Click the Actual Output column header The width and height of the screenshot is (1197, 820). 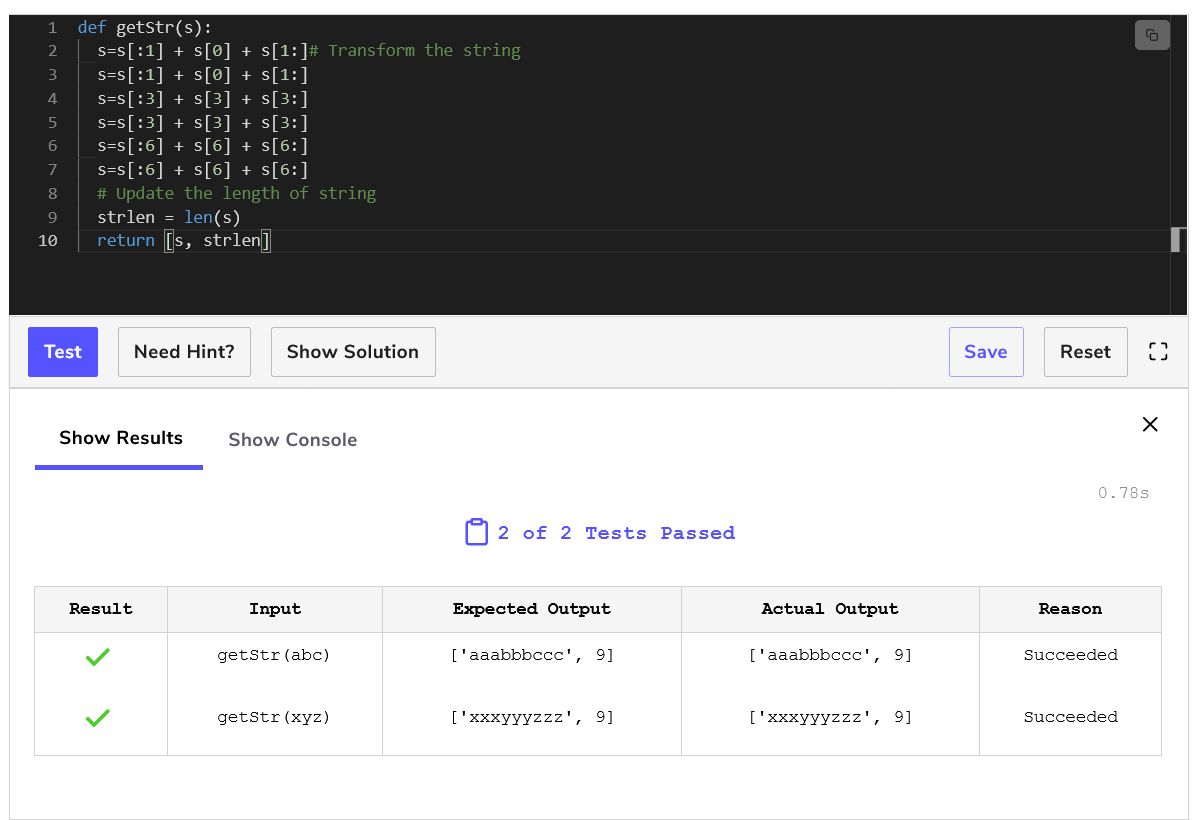click(x=829, y=609)
